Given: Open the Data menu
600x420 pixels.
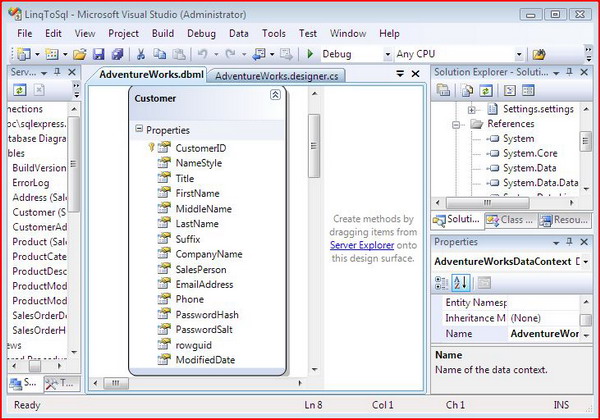Looking at the screenshot, I should [x=239, y=34].
